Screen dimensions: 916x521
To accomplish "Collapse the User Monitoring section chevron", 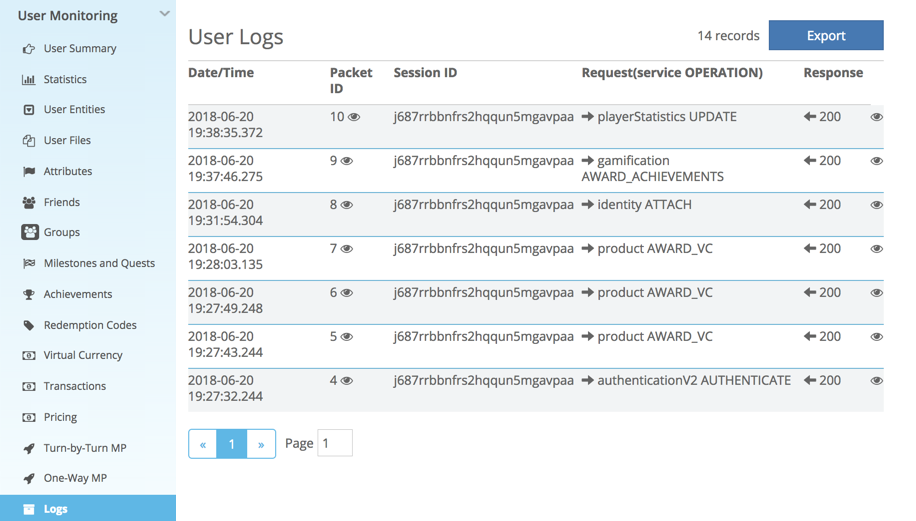I will (164, 15).
